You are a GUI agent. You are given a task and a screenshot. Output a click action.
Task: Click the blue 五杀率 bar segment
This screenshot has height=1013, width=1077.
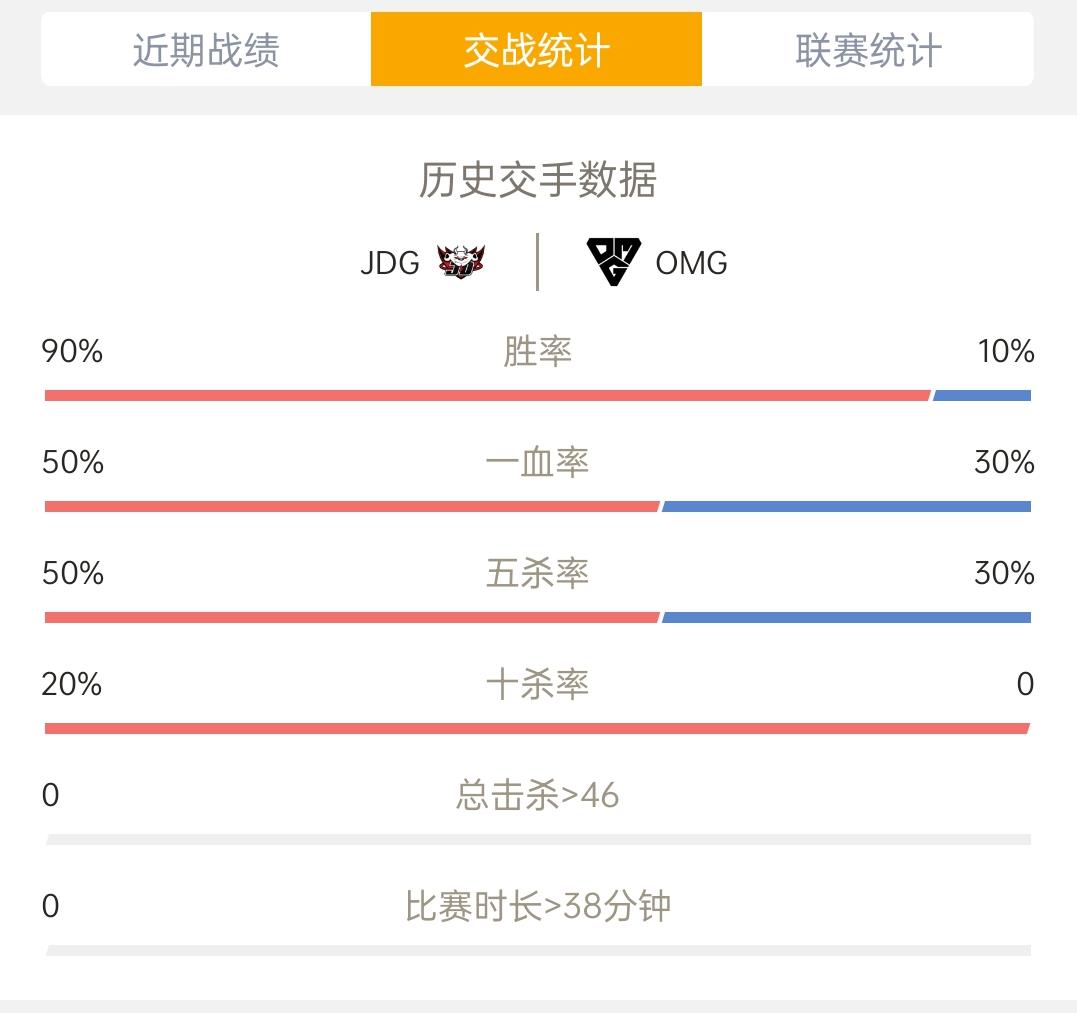point(847,617)
